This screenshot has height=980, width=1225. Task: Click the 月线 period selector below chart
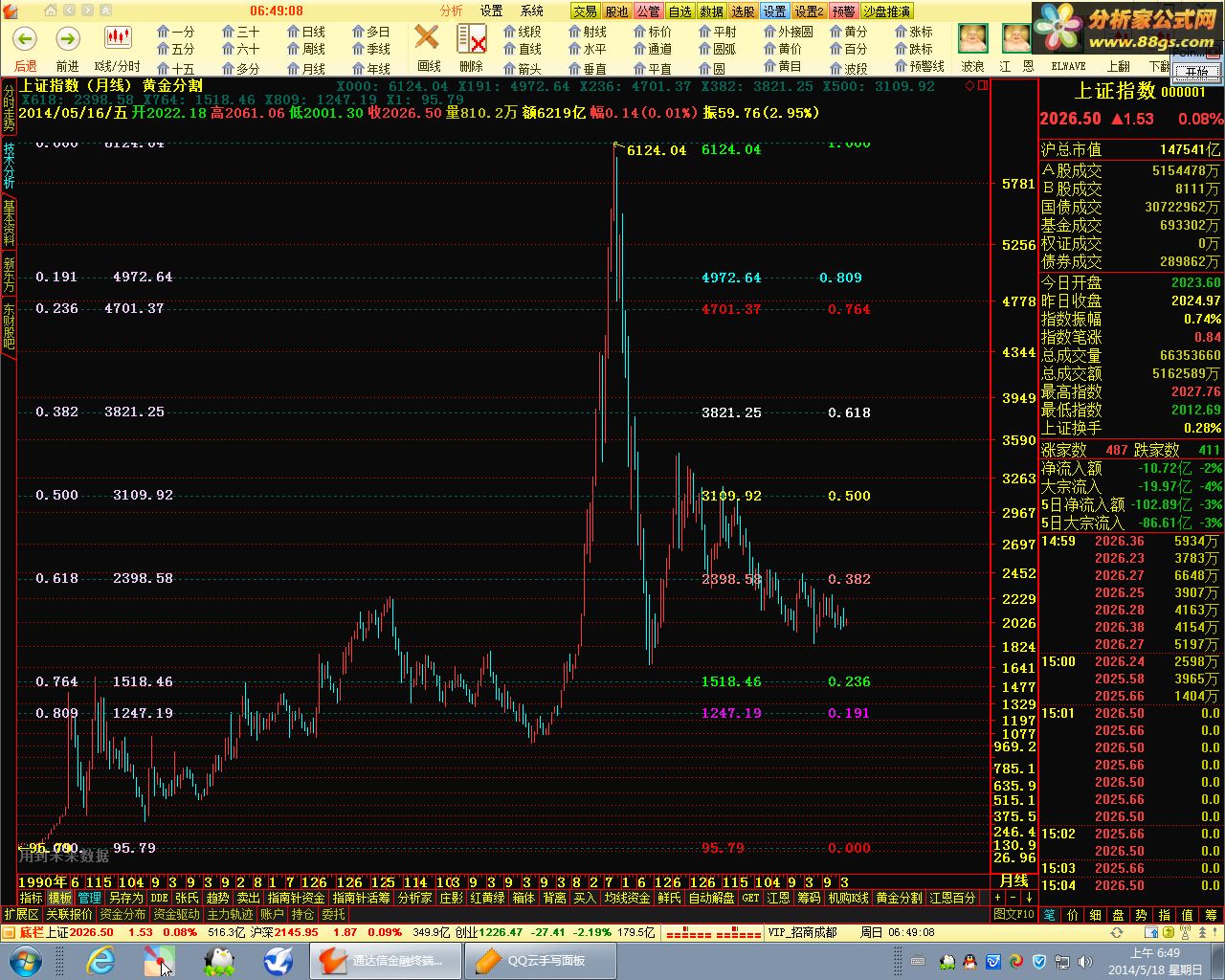(1013, 880)
